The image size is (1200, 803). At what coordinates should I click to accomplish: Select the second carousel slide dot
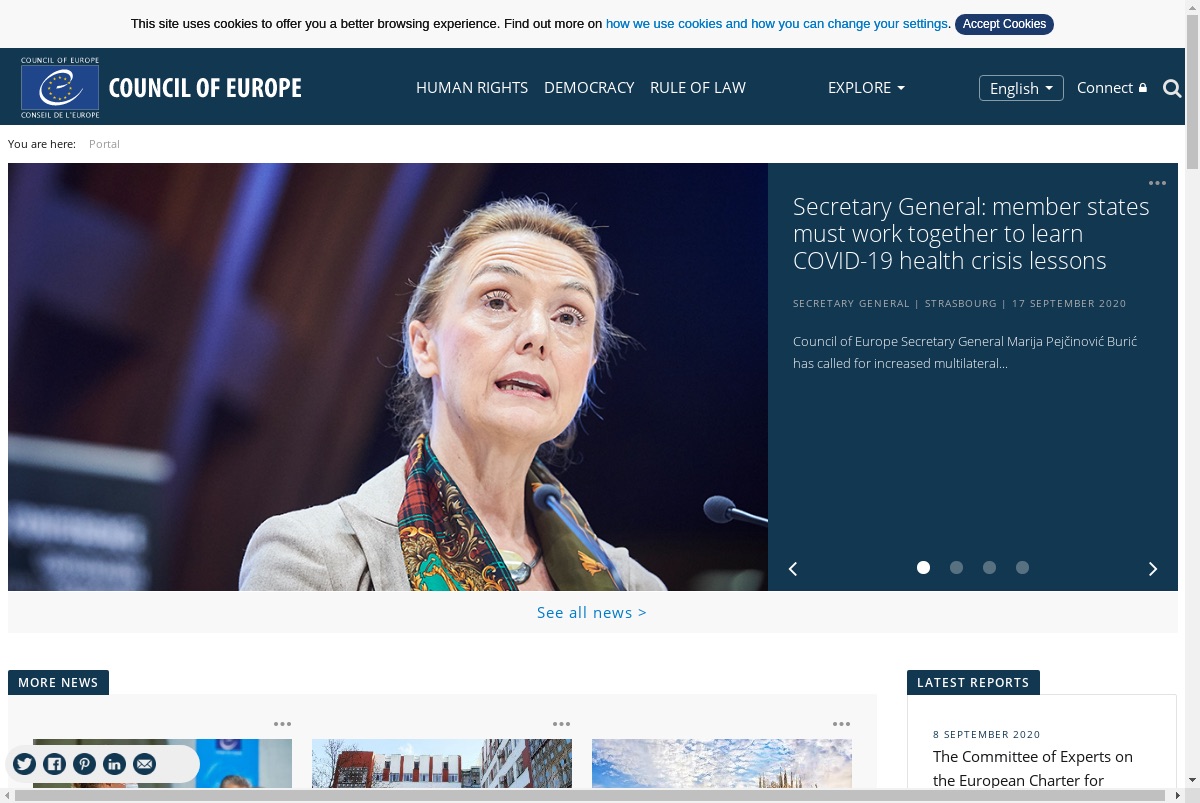[956, 567]
